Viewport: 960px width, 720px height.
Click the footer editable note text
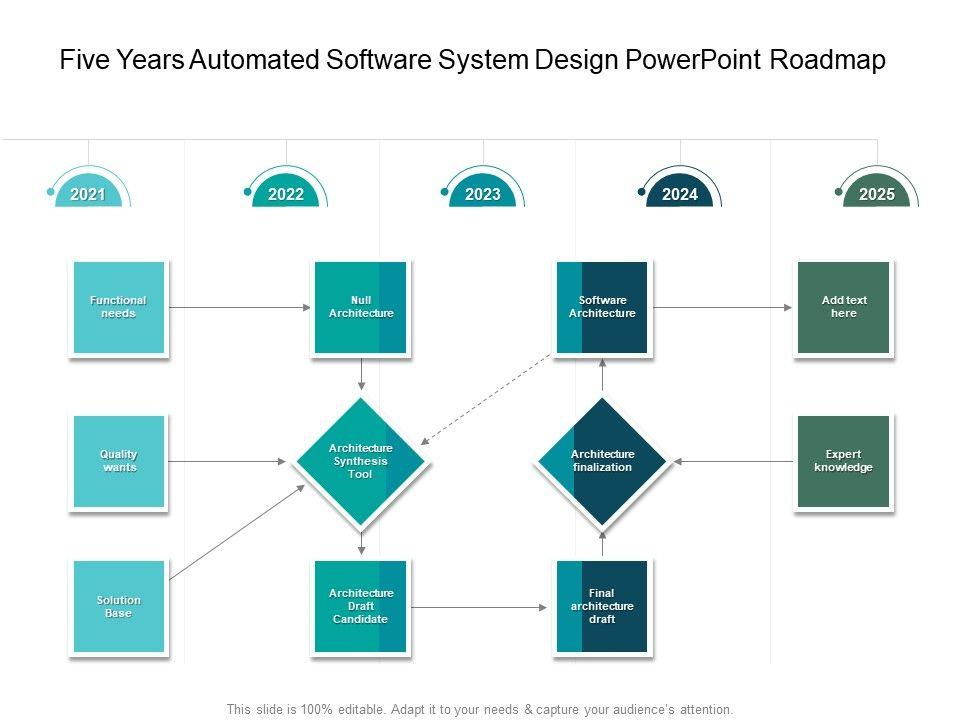point(480,709)
